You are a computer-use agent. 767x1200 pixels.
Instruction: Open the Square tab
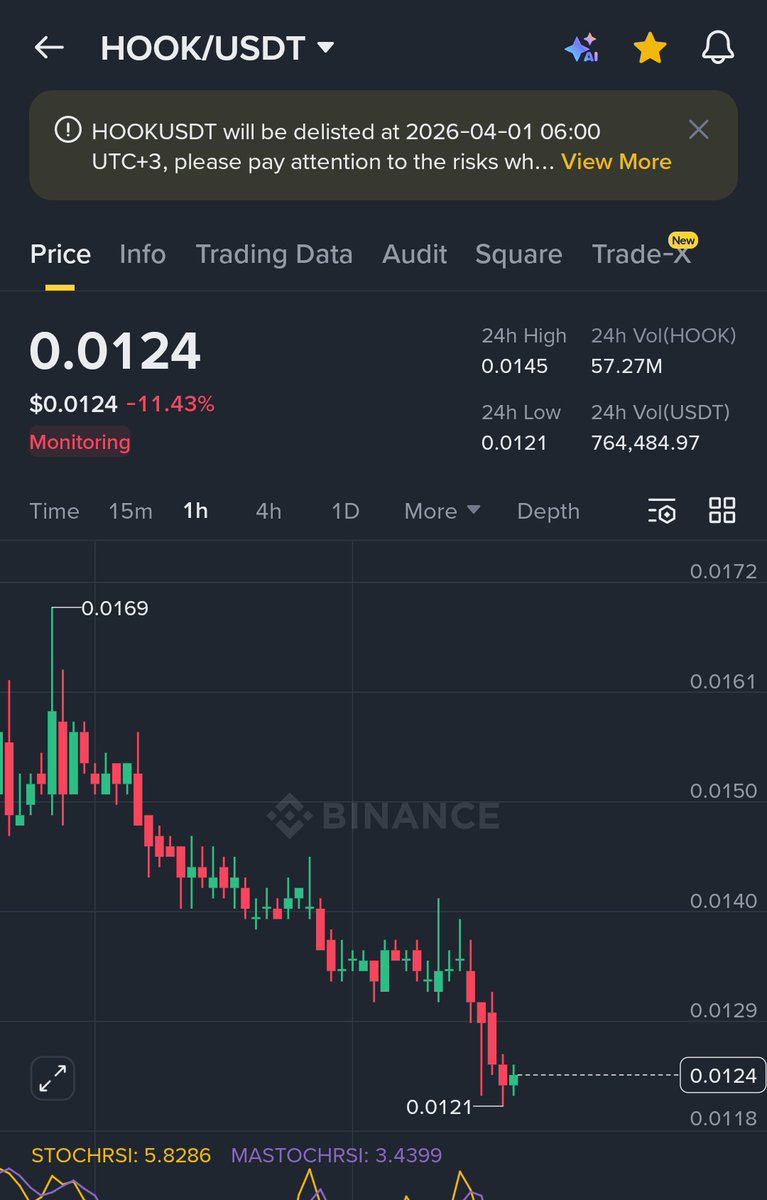518,254
